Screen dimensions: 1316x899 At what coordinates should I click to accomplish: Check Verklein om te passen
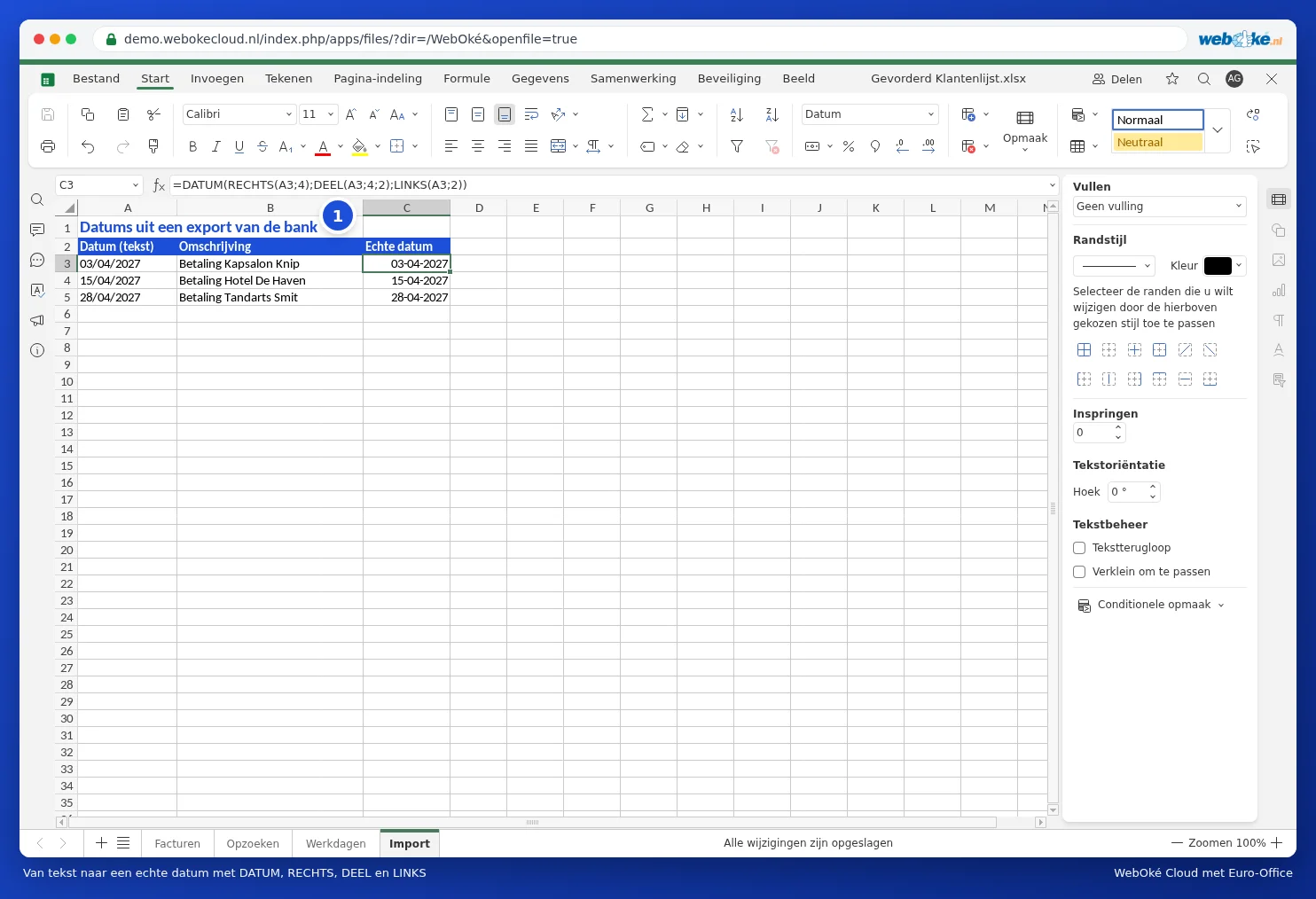[1079, 572]
